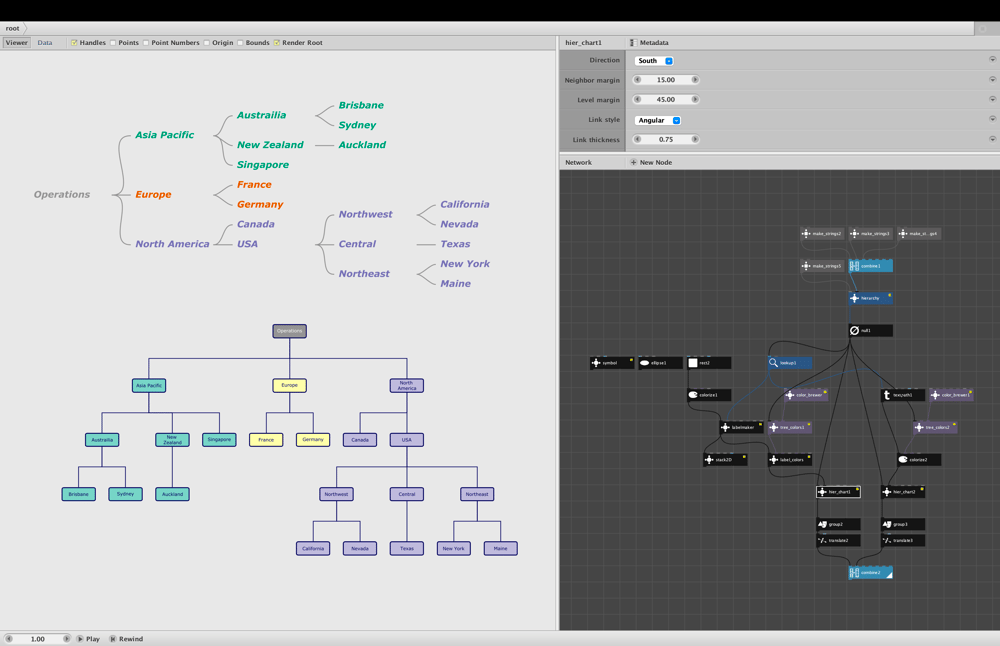Toggle the Handles checkbox
1000x646 pixels.
[x=74, y=43]
